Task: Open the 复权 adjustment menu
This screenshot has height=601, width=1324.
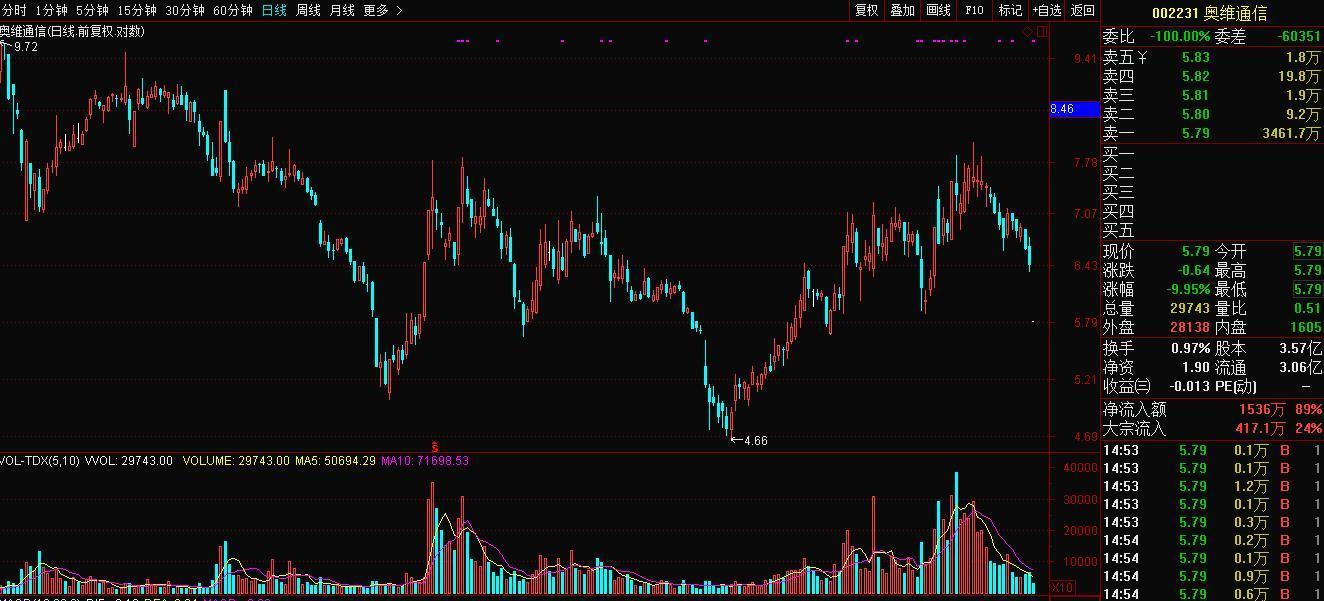Action: click(x=866, y=10)
